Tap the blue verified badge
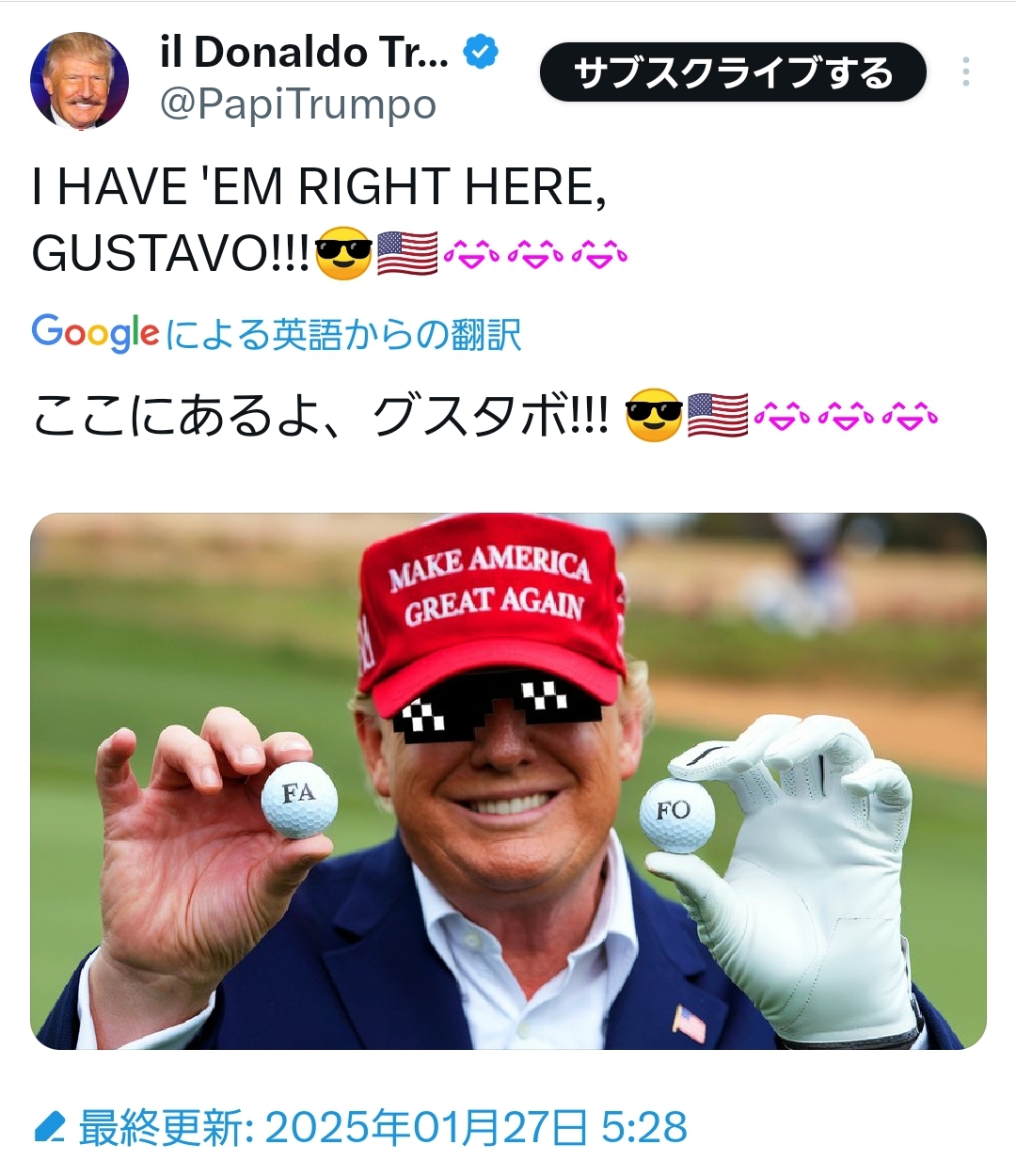This screenshot has height=1176, width=1016. click(x=483, y=52)
